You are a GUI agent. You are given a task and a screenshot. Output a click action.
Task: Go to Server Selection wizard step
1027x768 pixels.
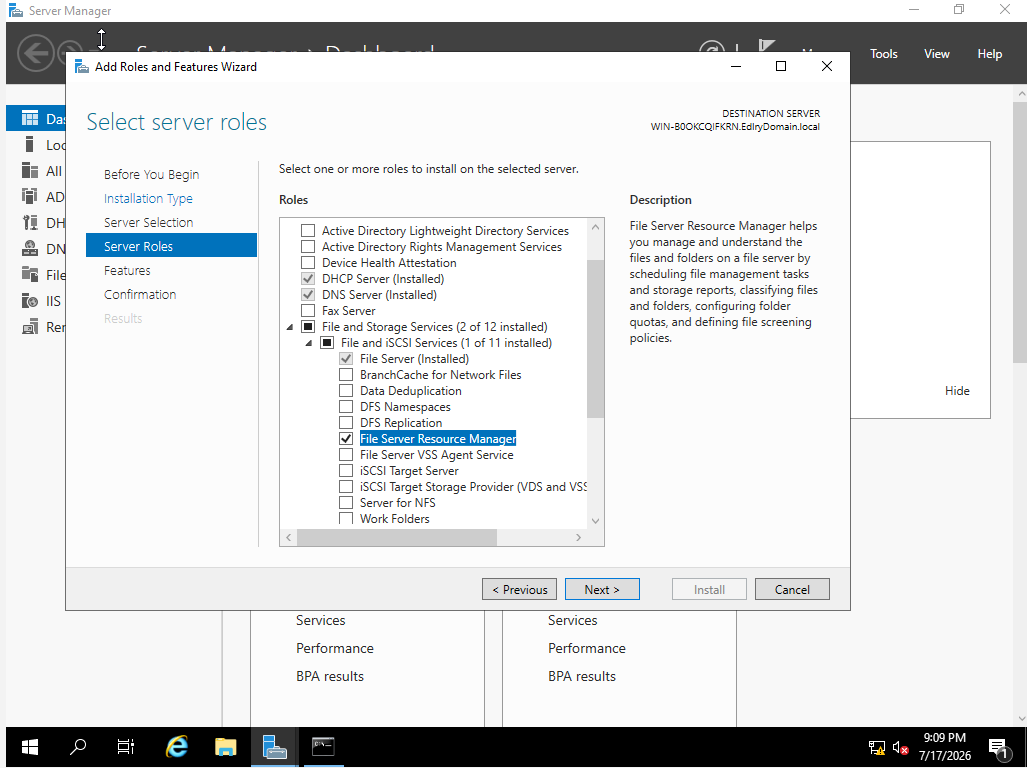tap(149, 223)
